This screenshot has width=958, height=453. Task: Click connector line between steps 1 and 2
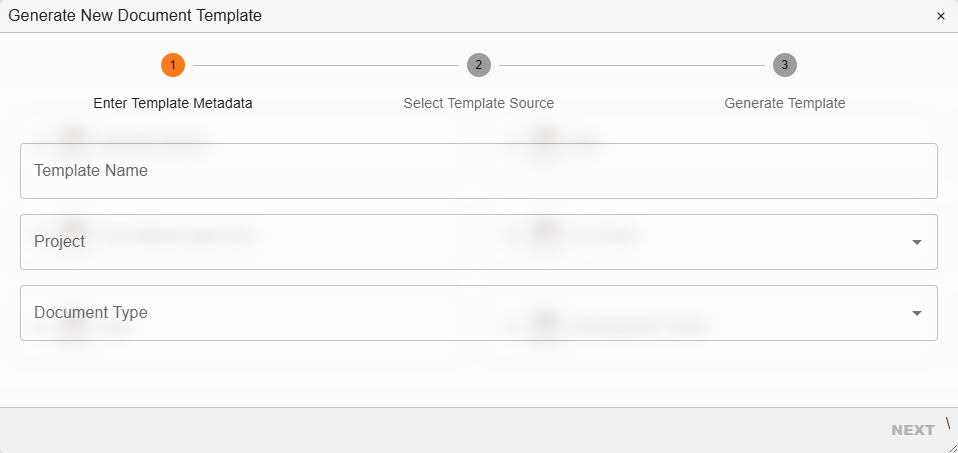(x=325, y=65)
